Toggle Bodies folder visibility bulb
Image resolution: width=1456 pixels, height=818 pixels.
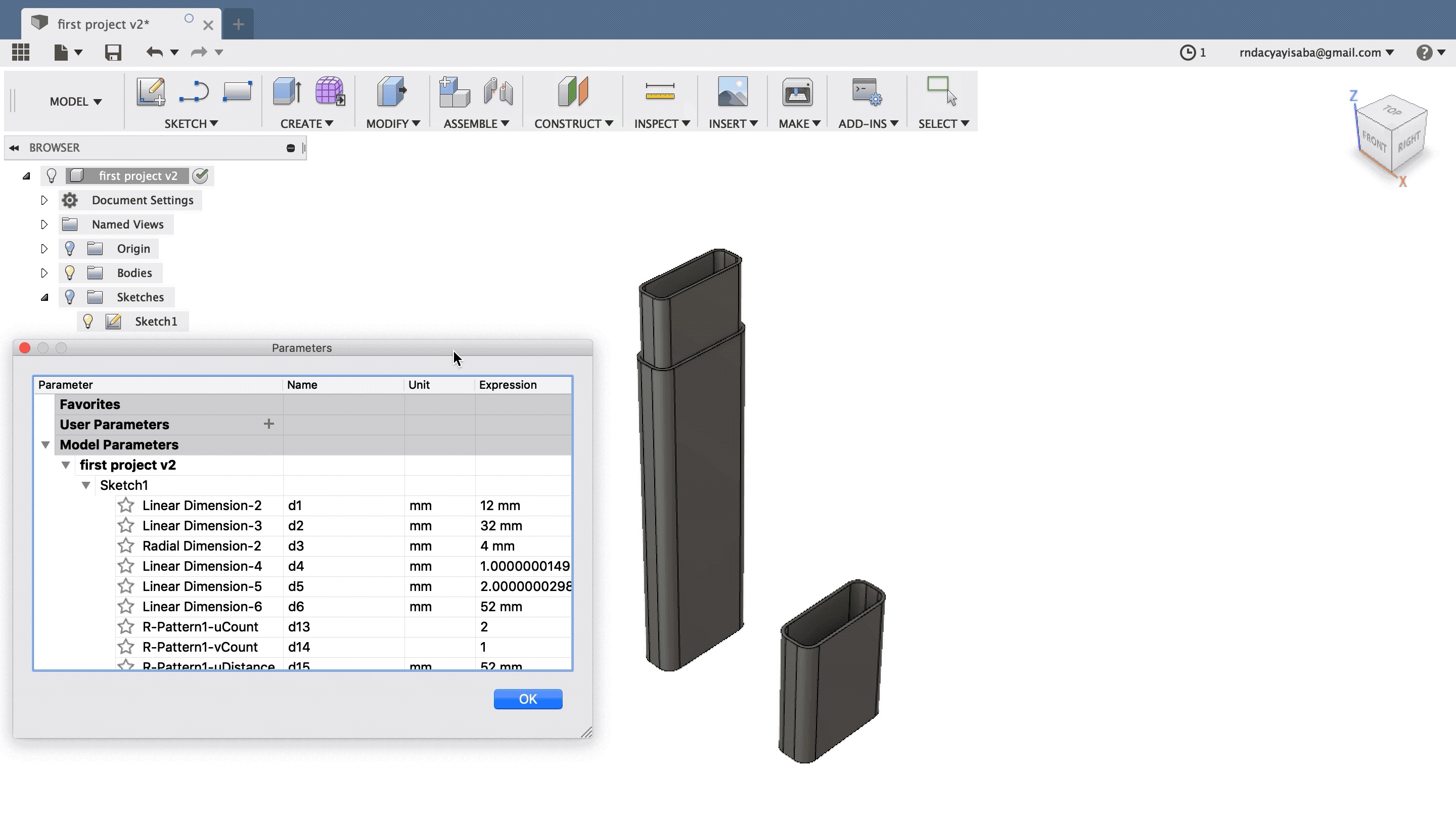[70, 273]
